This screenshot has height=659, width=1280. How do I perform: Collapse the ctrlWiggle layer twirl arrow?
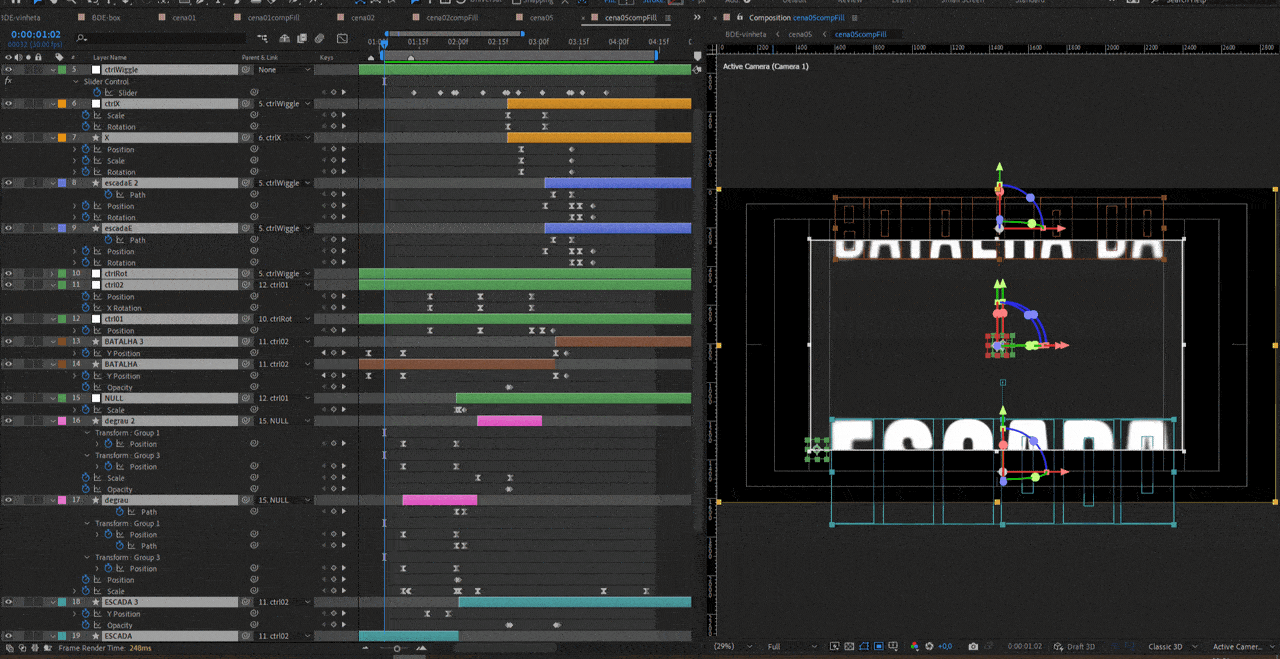pos(52,70)
